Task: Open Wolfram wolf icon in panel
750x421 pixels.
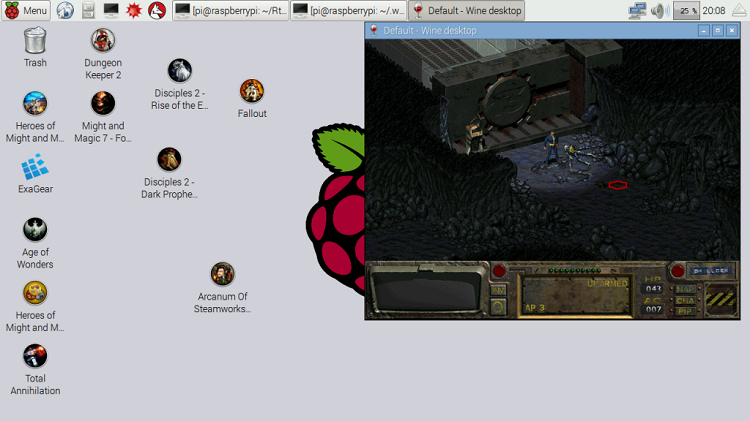Action: (x=157, y=10)
